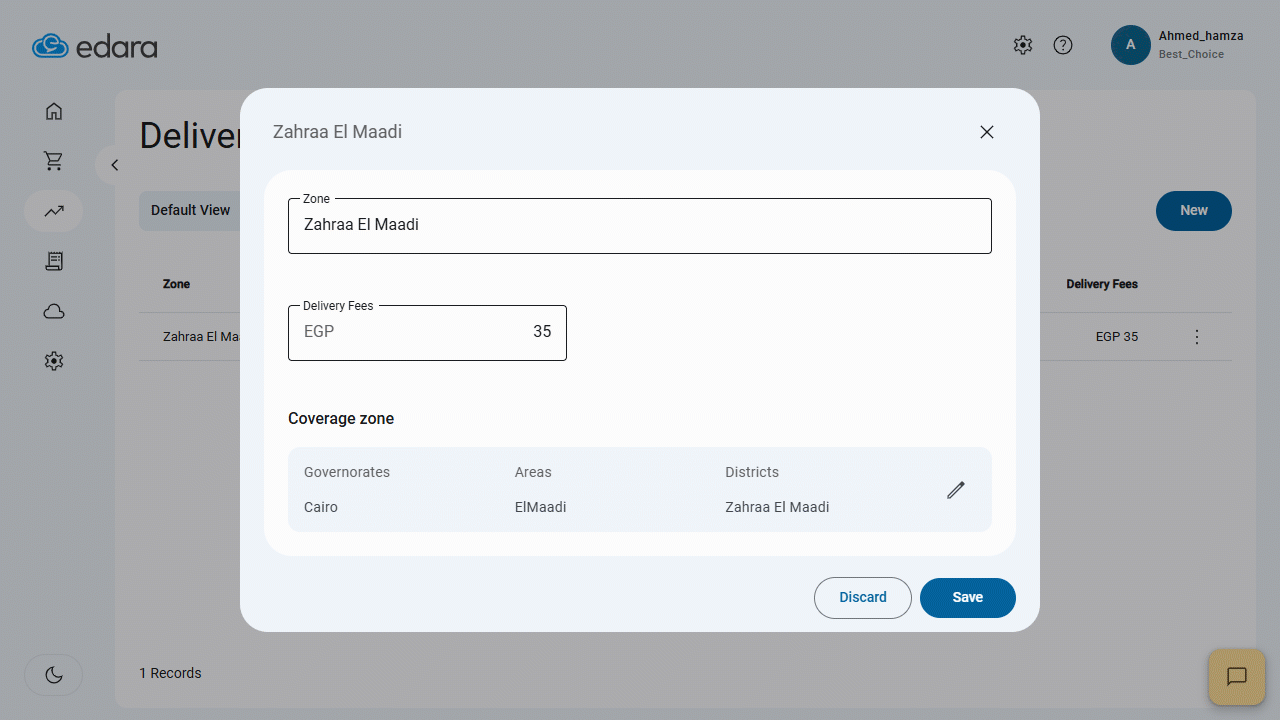Screen dimensions: 1280x720
Task: Open the help question mark icon
Action: 1062,45
